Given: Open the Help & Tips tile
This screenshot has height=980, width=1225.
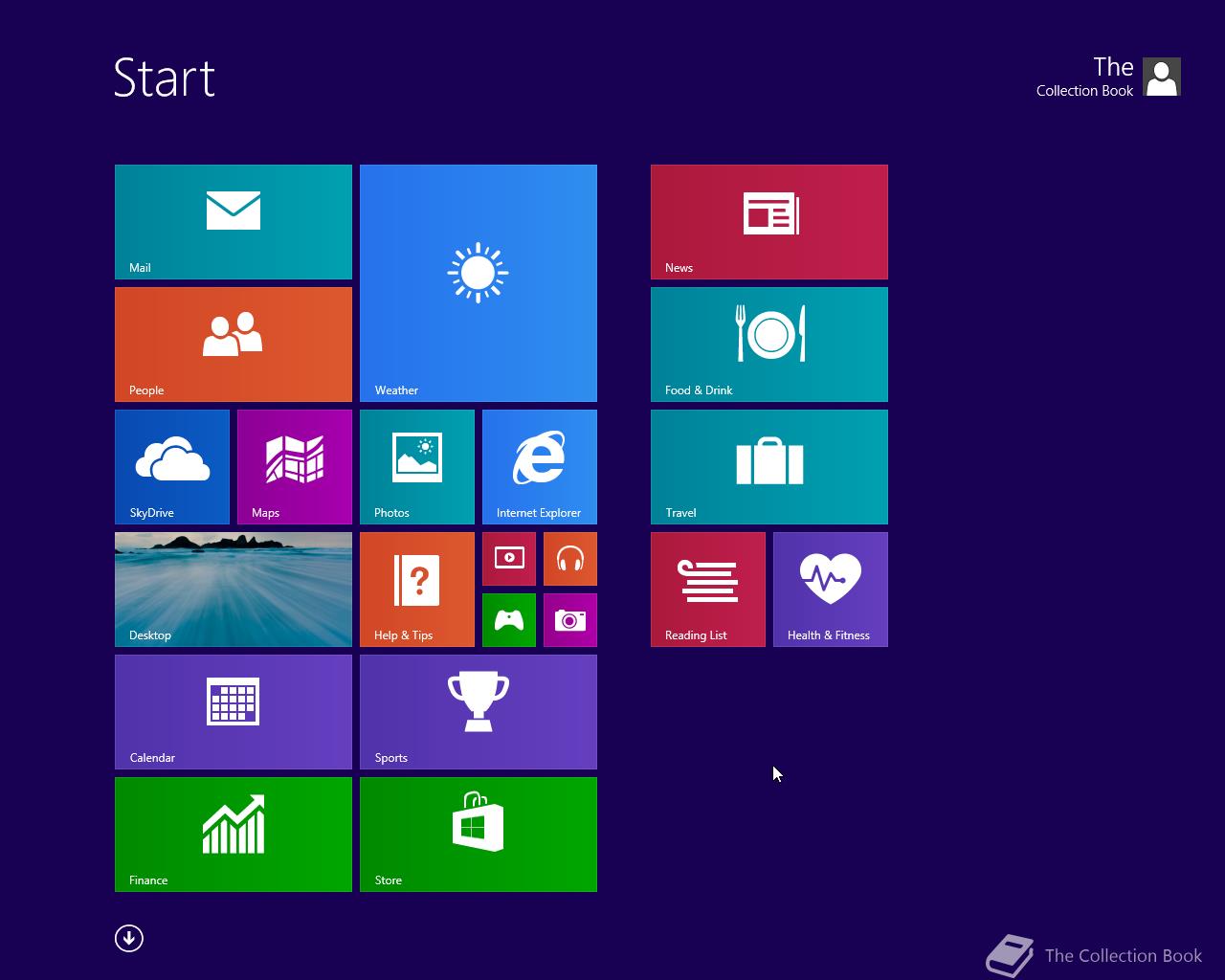Looking at the screenshot, I should coord(417,590).
